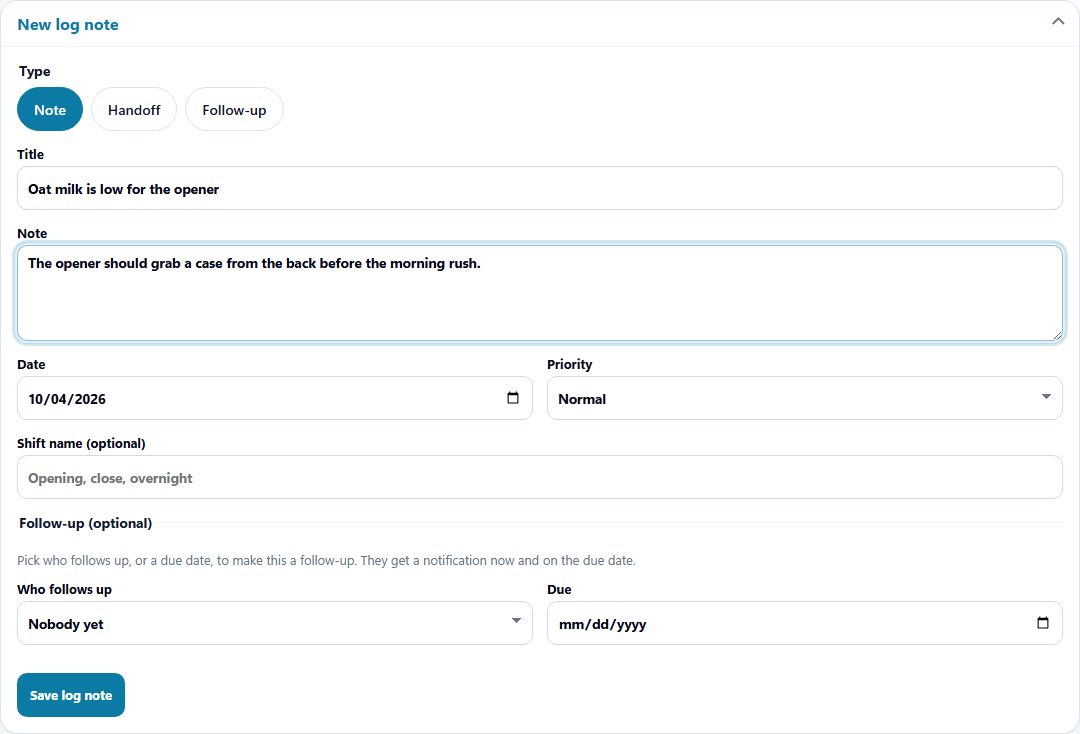This screenshot has height=734, width=1080.
Task: Save the log note
Action: (71, 695)
